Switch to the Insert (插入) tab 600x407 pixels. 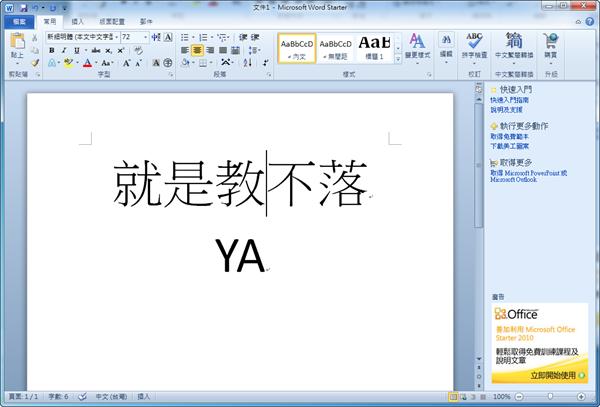[76, 20]
